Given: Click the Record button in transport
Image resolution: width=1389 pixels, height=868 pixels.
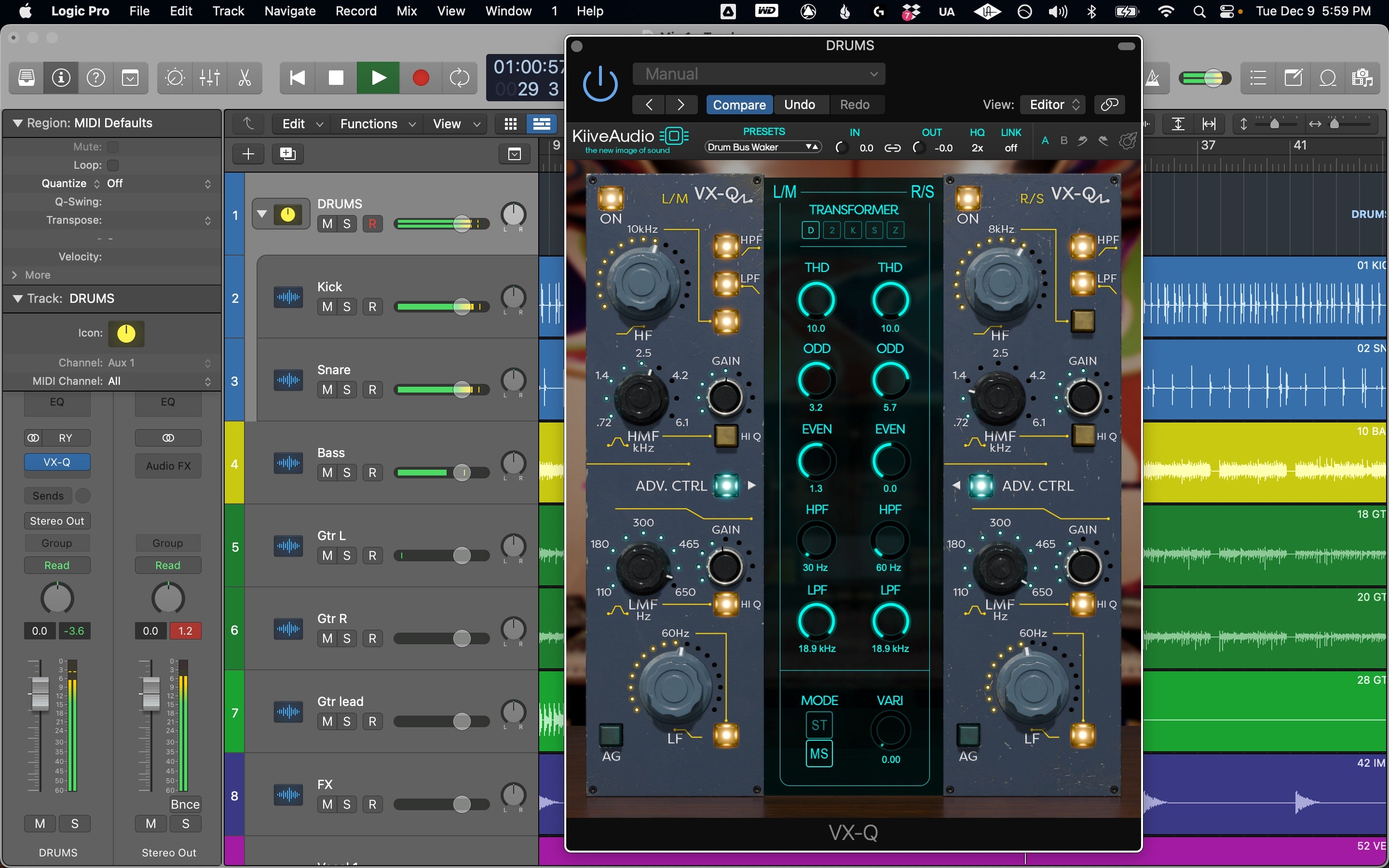Looking at the screenshot, I should click(421, 78).
